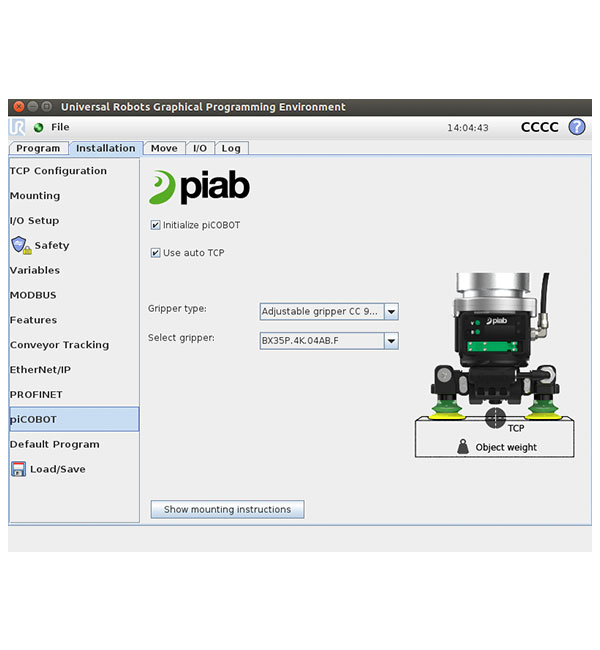The image size is (600, 650).
Task: Click Show mounting instructions button
Action: [x=227, y=509]
